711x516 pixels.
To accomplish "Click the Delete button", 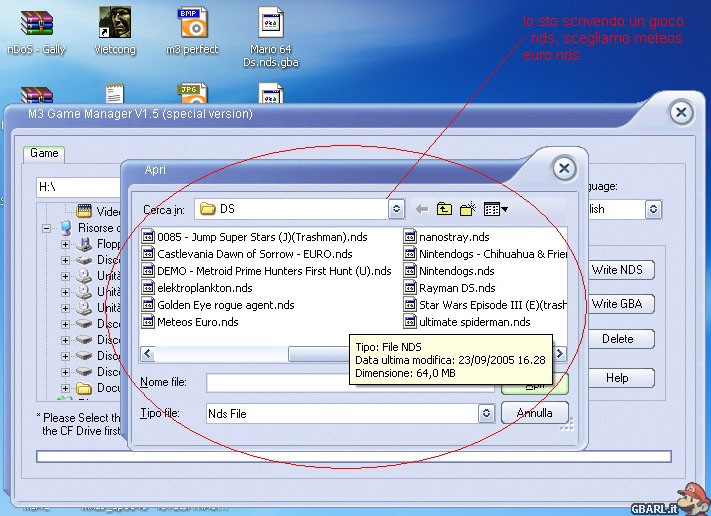I will (618, 339).
